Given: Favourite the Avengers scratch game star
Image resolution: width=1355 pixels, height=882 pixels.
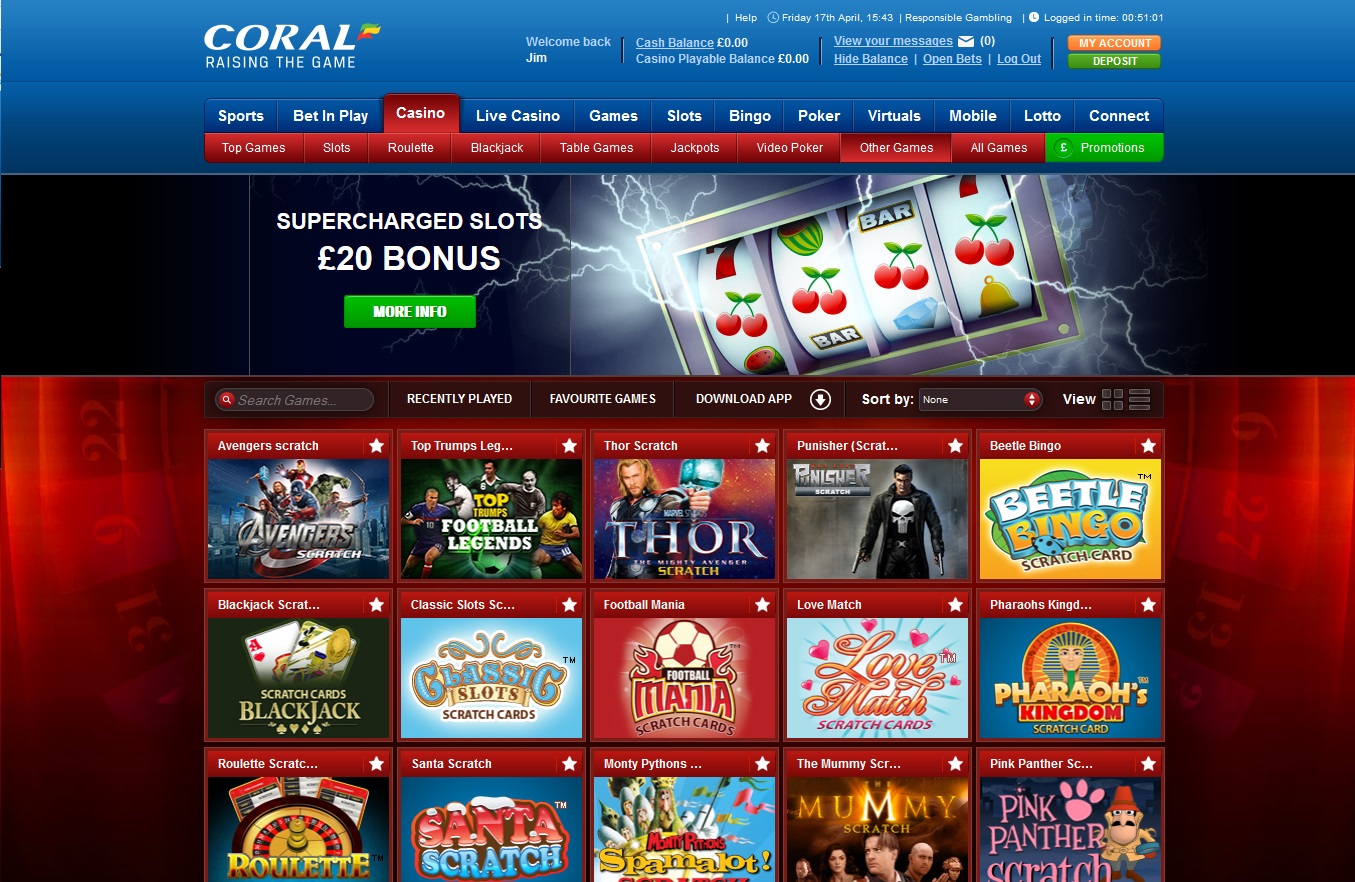Looking at the screenshot, I should (x=376, y=445).
